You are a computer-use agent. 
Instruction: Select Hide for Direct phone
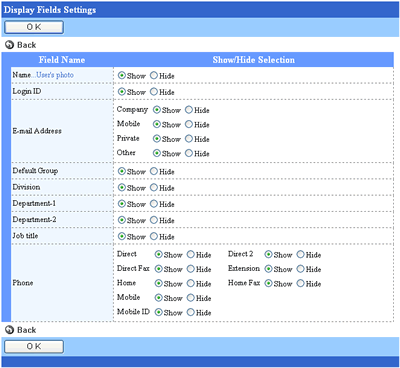coord(190,254)
